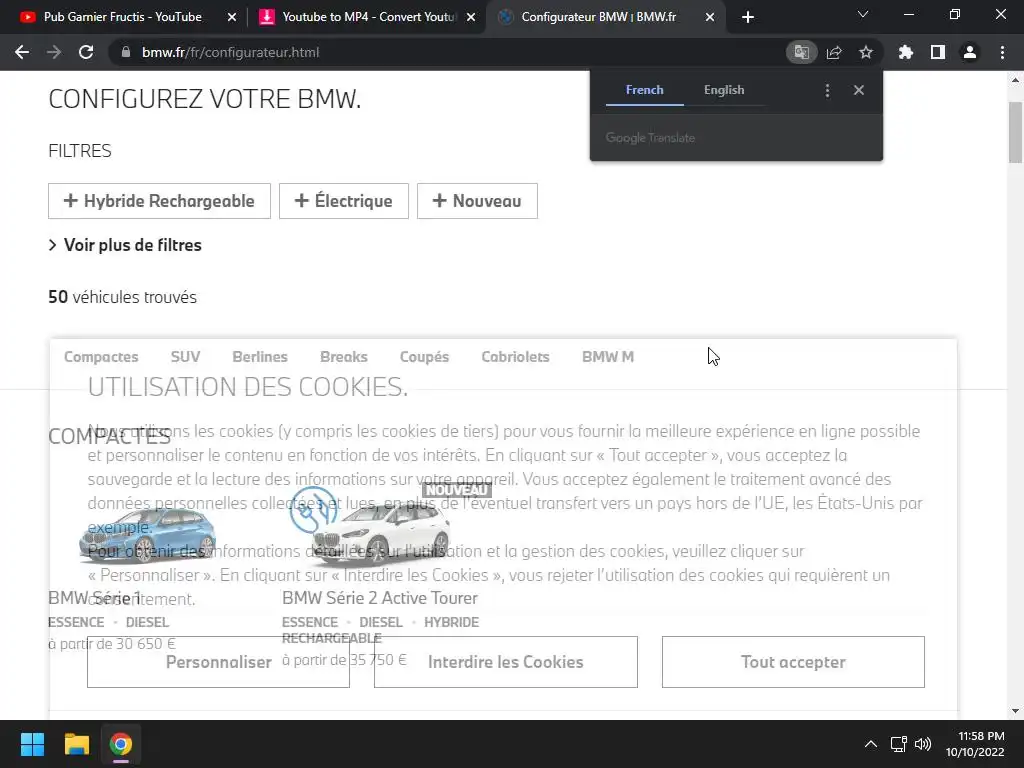Select the Configurateur BMW tab
Screen dimensions: 1024x768
[598, 17]
